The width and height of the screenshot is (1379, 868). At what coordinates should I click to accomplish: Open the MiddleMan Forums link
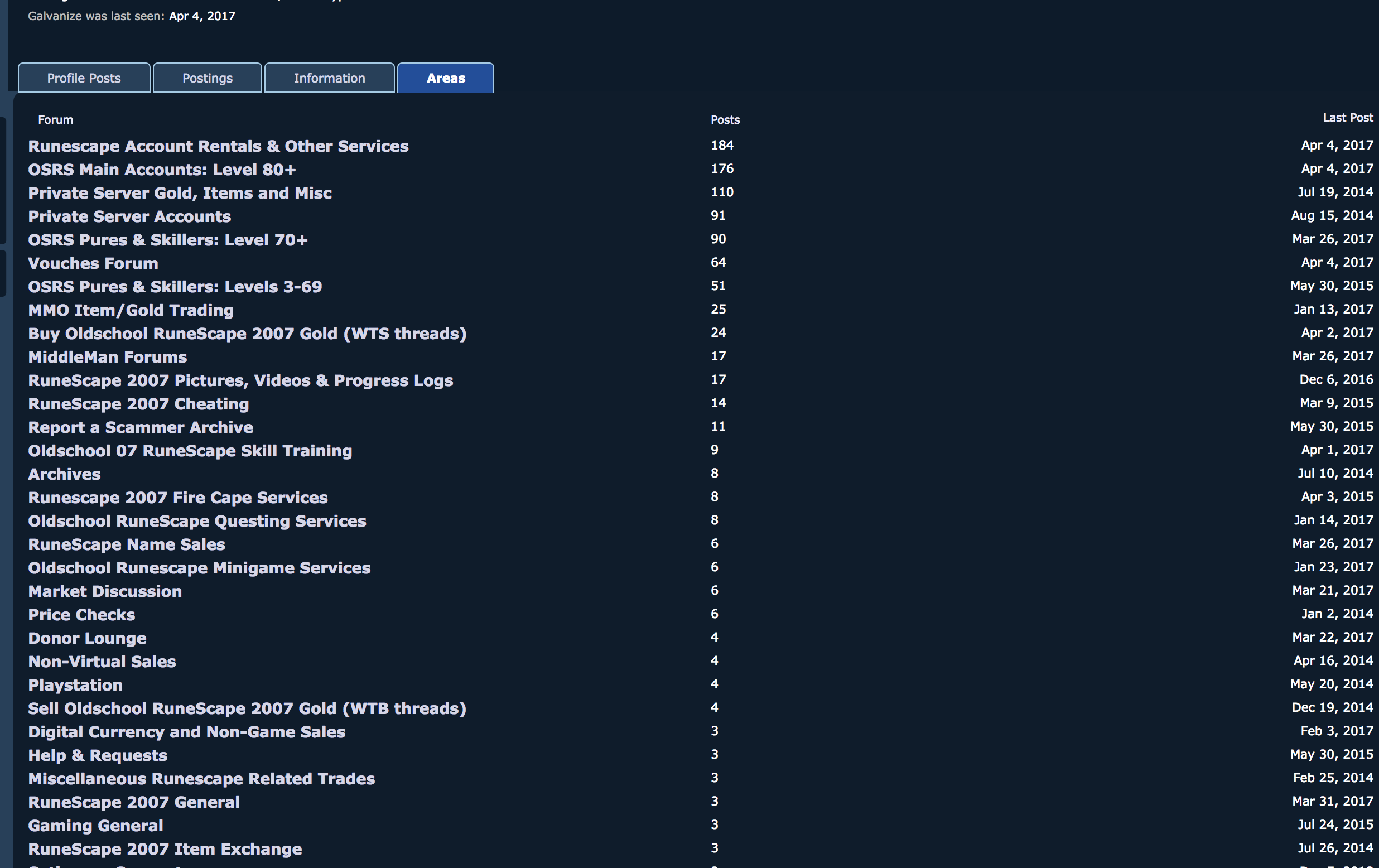(108, 357)
